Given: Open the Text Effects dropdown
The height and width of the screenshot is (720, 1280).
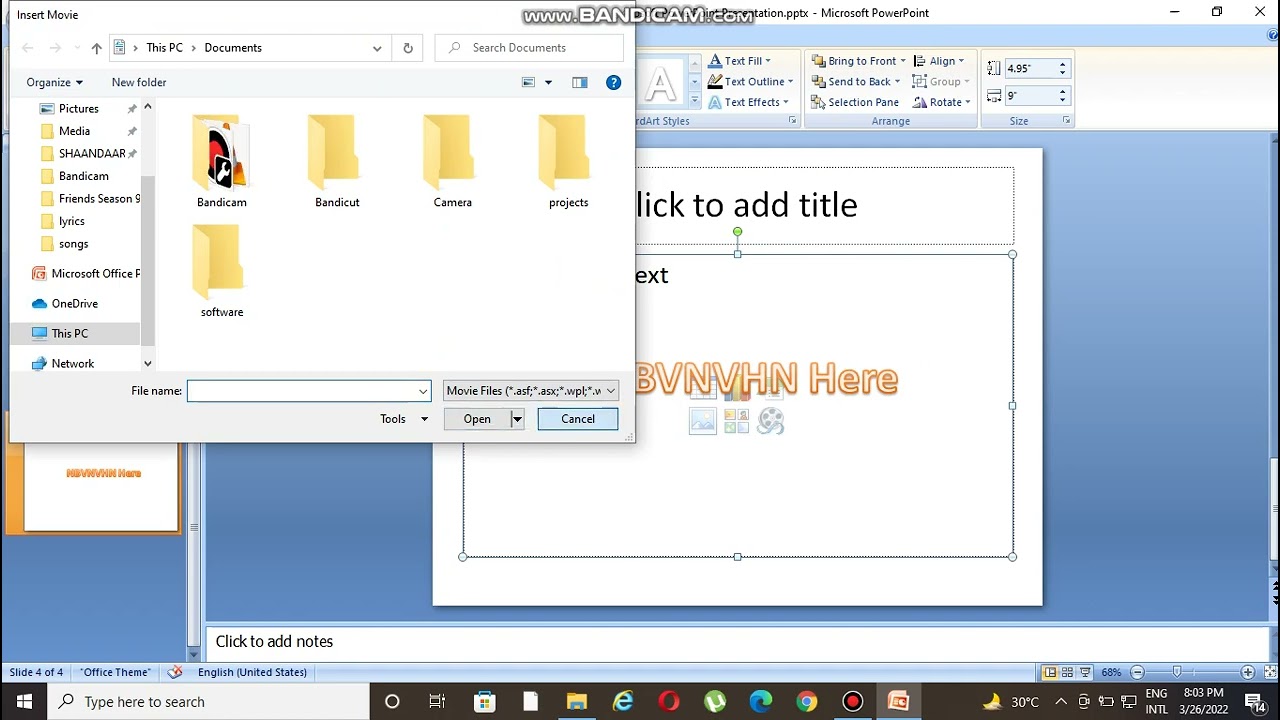Looking at the screenshot, I should tap(785, 102).
